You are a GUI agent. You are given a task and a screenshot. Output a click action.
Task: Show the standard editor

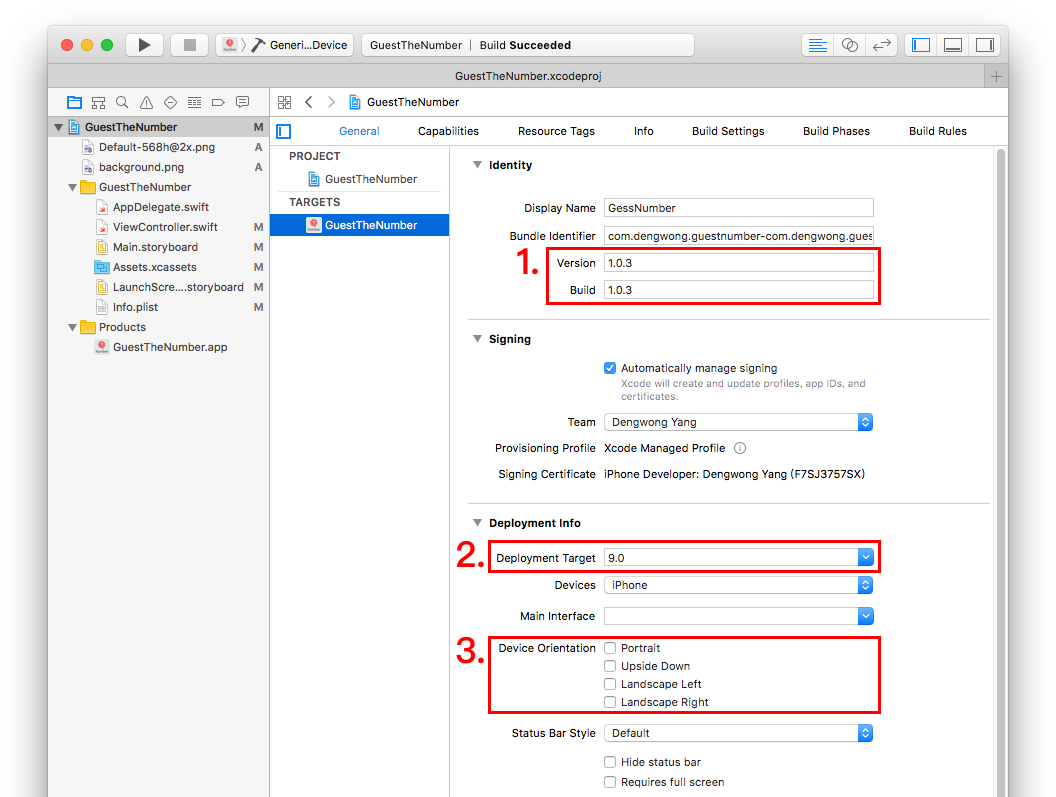pos(818,45)
